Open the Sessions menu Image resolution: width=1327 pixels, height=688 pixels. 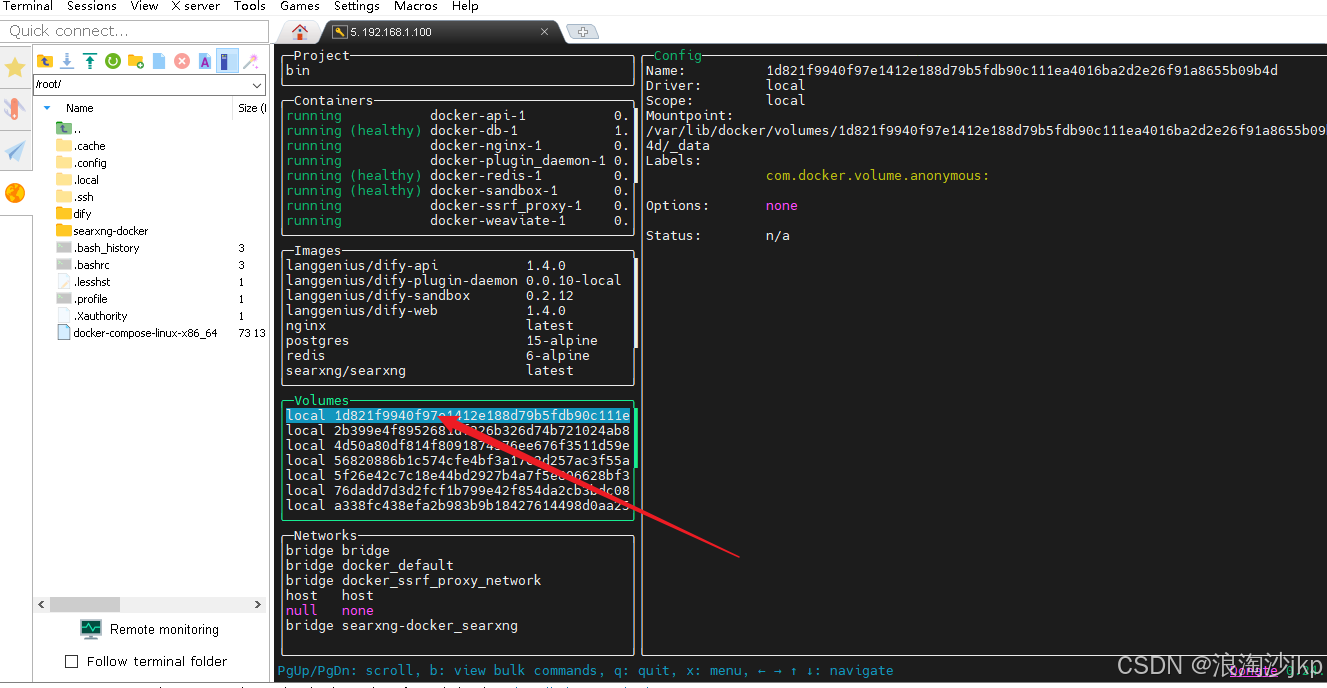92,6
